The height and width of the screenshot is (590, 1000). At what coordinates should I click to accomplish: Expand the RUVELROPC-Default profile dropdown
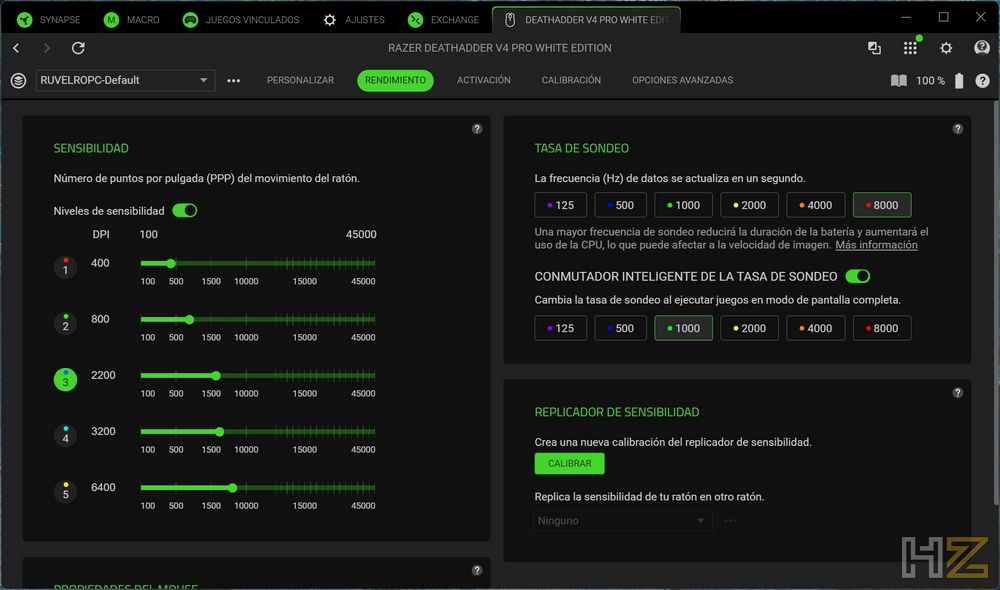coord(125,80)
